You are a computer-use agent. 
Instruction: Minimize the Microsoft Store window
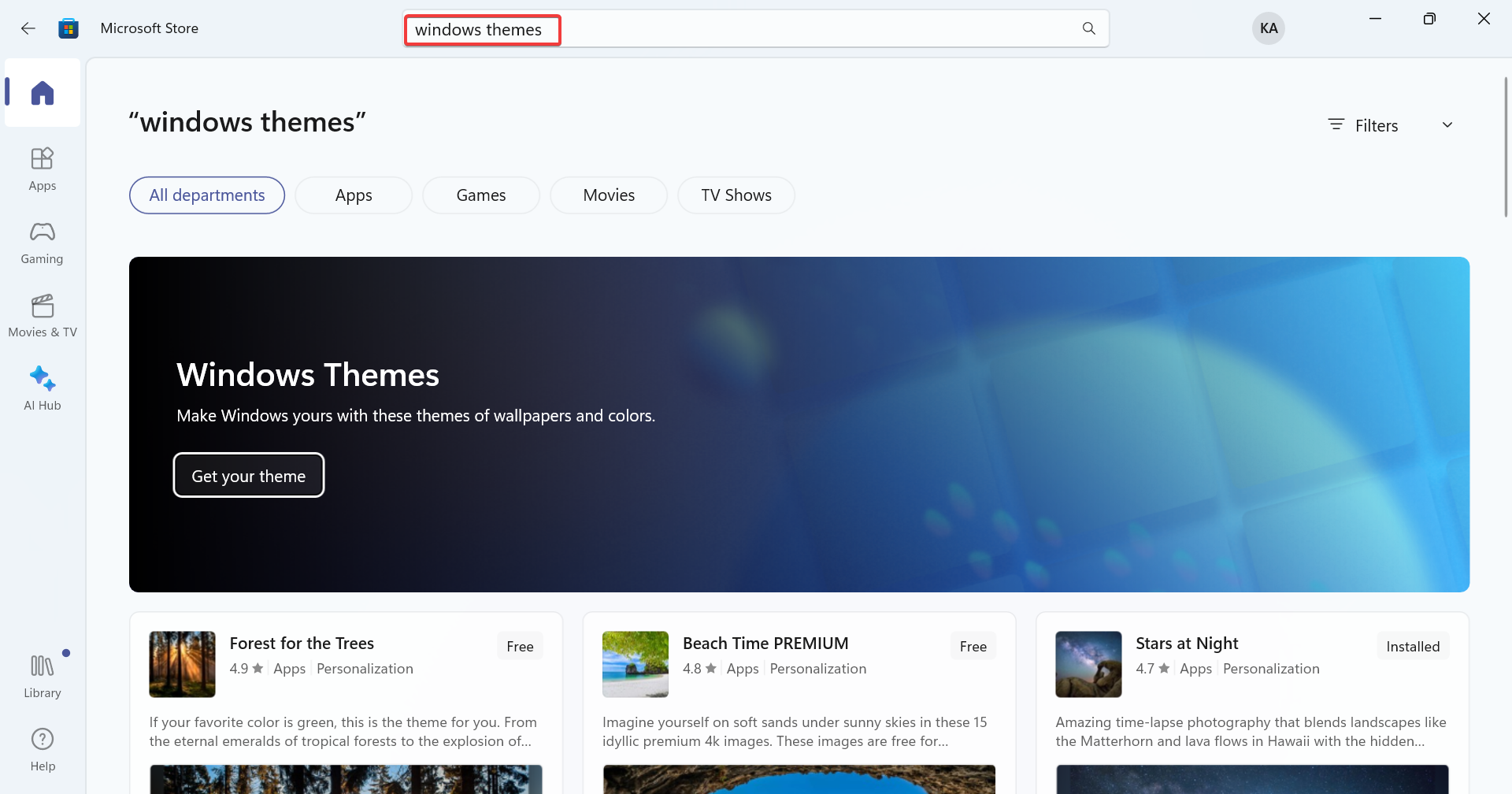[1376, 19]
